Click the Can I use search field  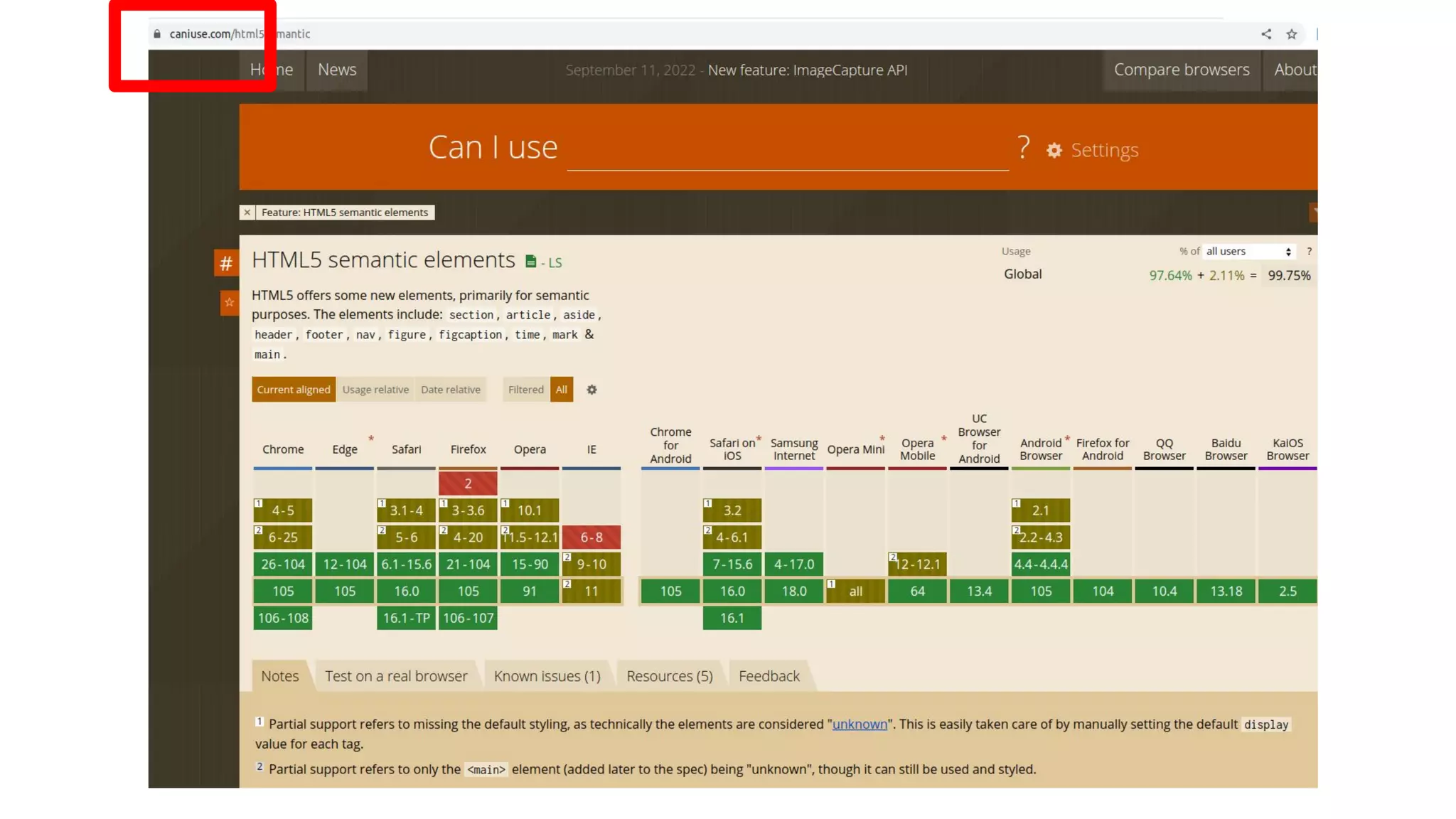(787, 149)
